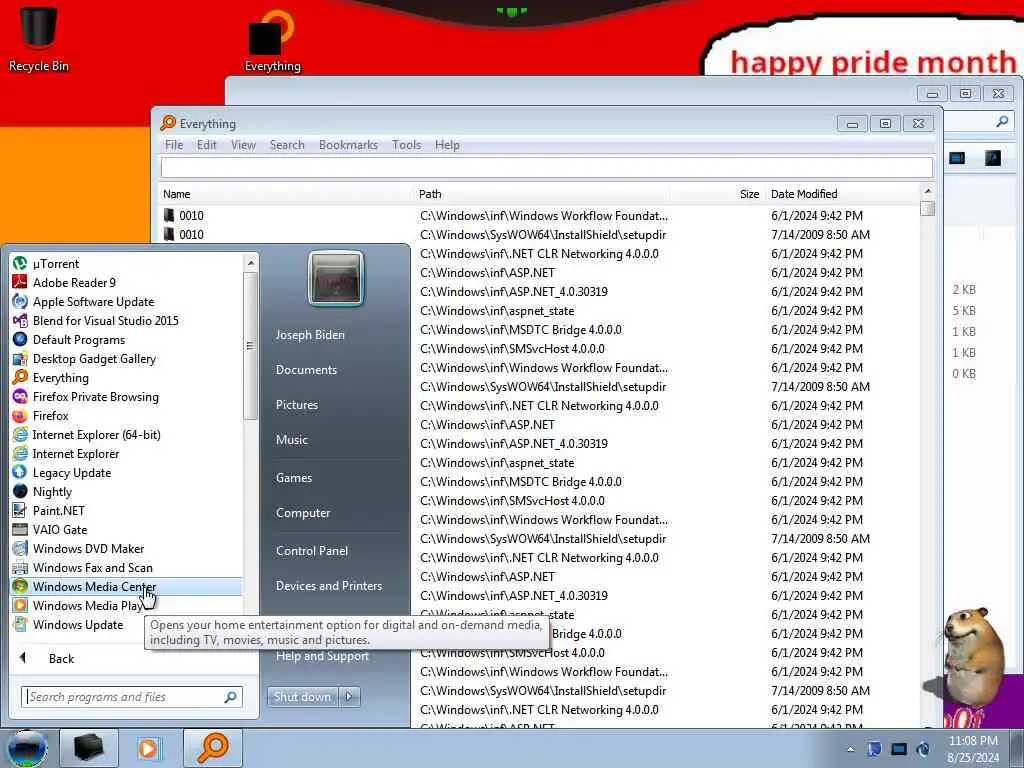Open the Everything desktop shortcut icon
The image size is (1024, 768).
(272, 39)
